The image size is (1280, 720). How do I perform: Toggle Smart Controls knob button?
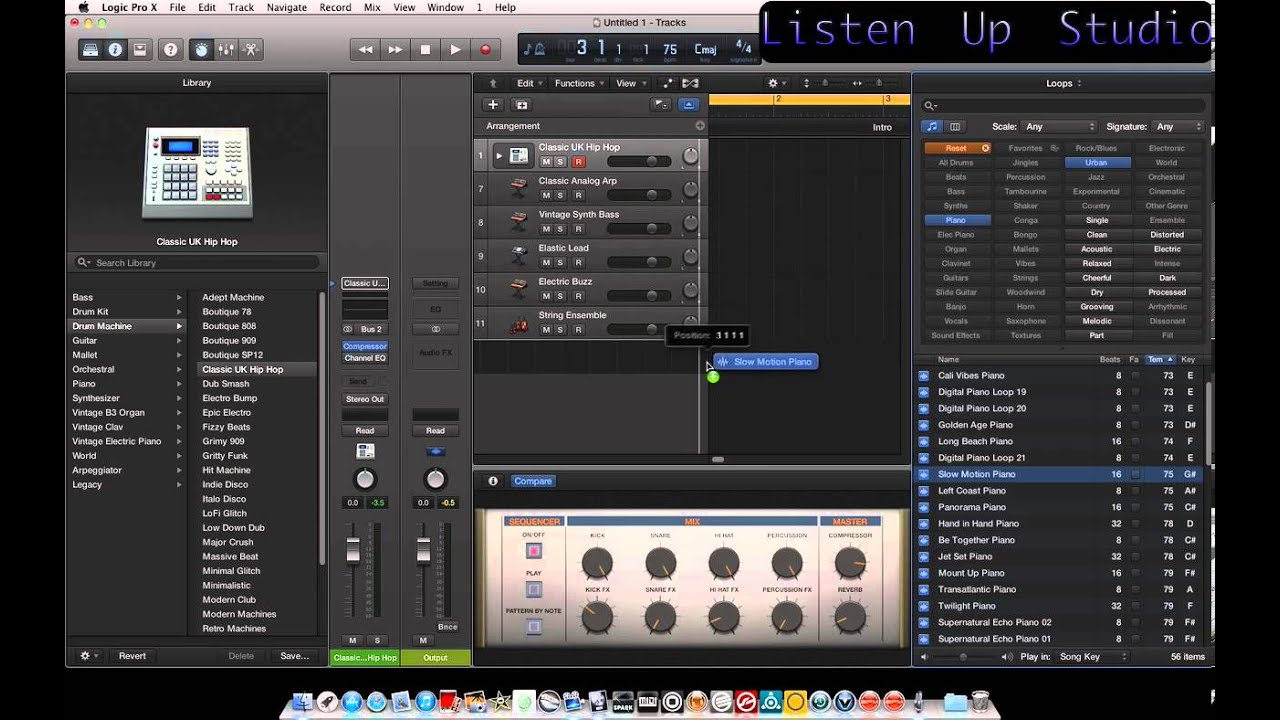[201, 49]
